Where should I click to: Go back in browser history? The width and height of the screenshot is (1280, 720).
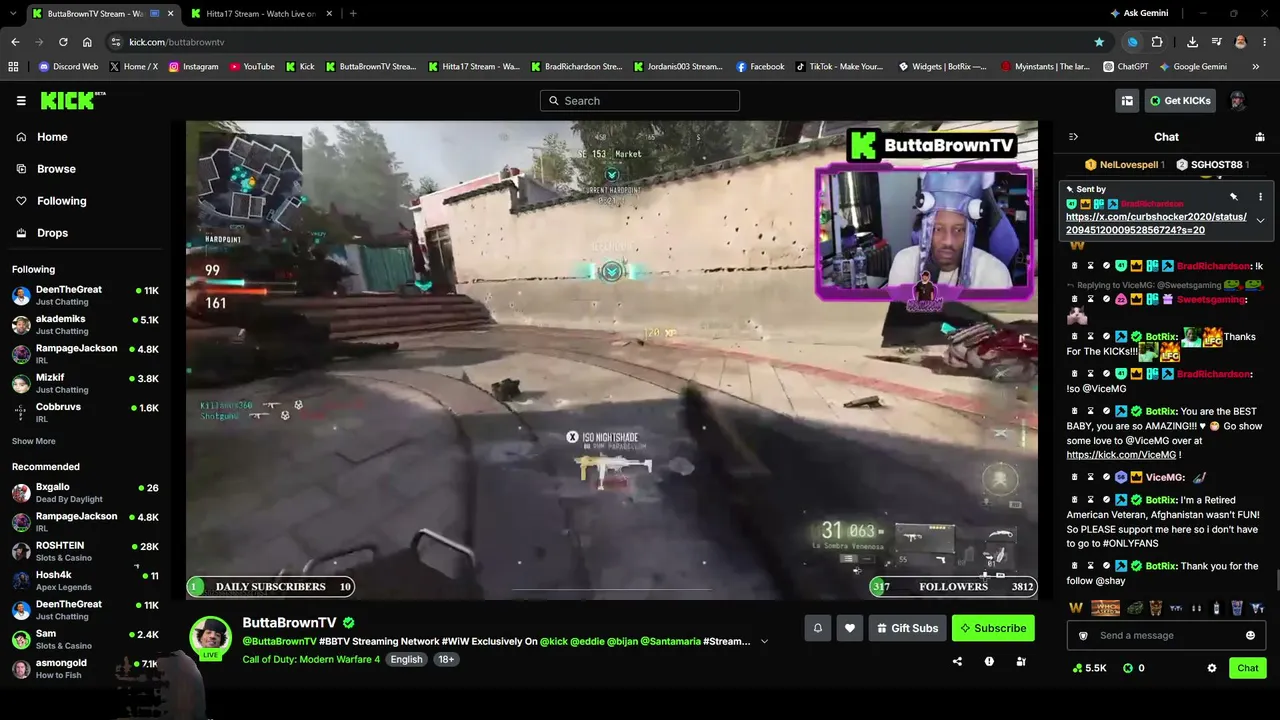point(15,42)
